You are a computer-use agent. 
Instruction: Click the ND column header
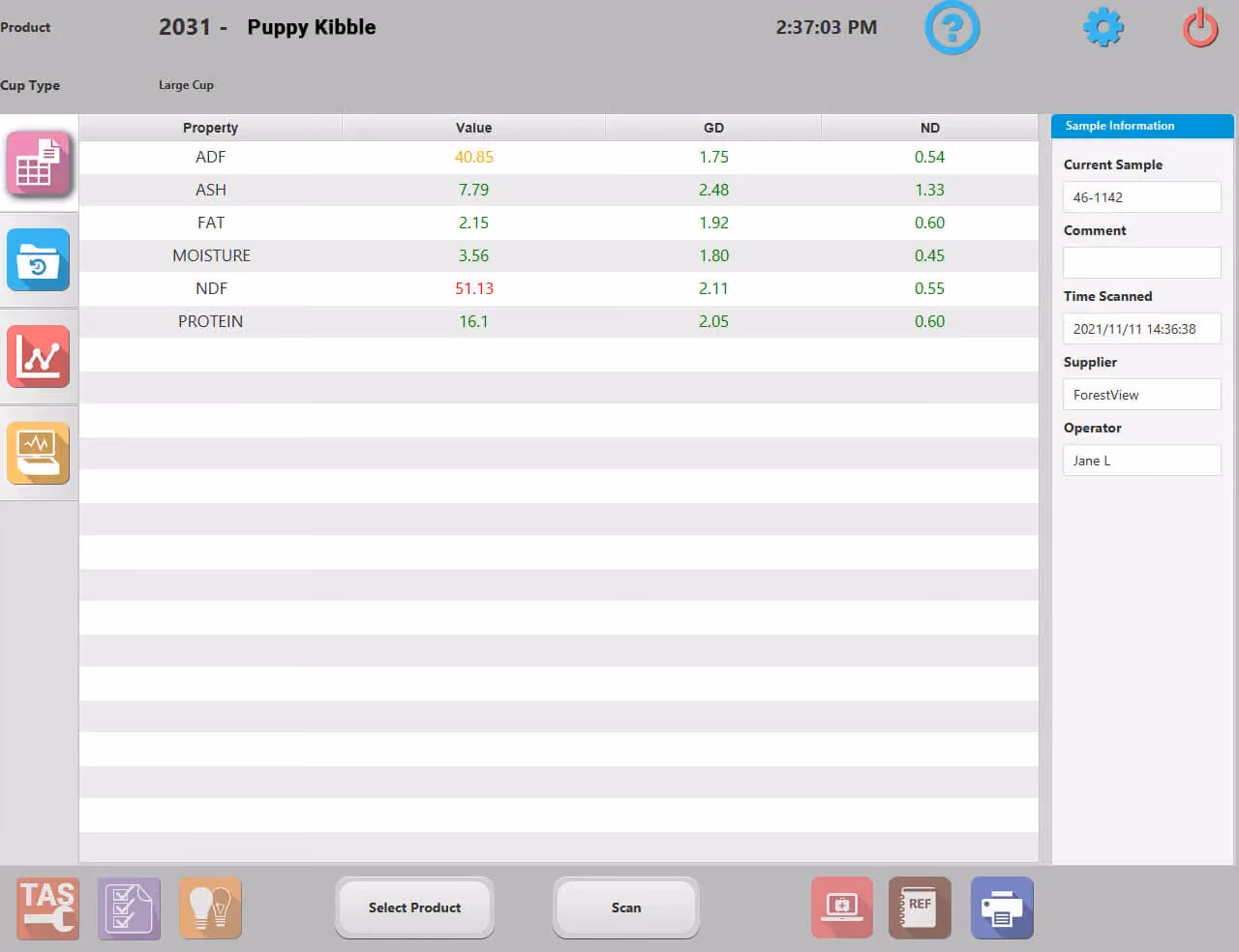point(930,128)
